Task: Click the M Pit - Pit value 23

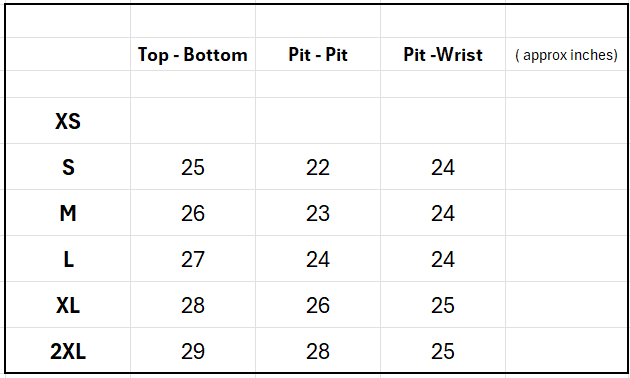Action: tap(318, 213)
